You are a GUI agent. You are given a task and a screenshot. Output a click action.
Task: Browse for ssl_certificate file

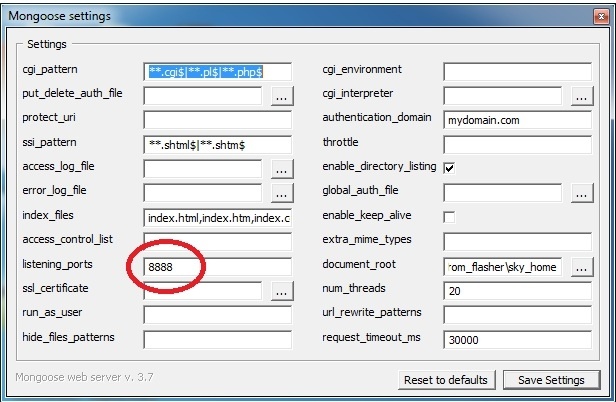[282, 291]
